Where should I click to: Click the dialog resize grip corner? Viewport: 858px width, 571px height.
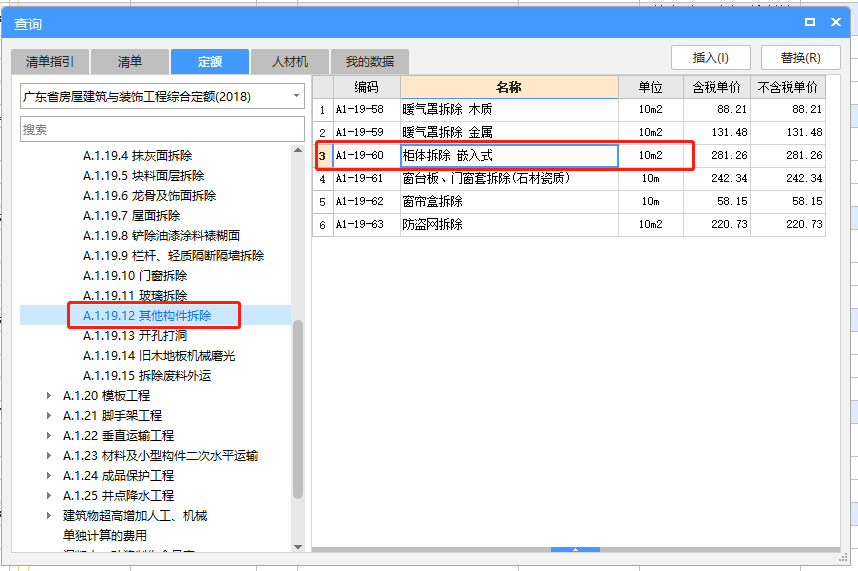[843, 557]
